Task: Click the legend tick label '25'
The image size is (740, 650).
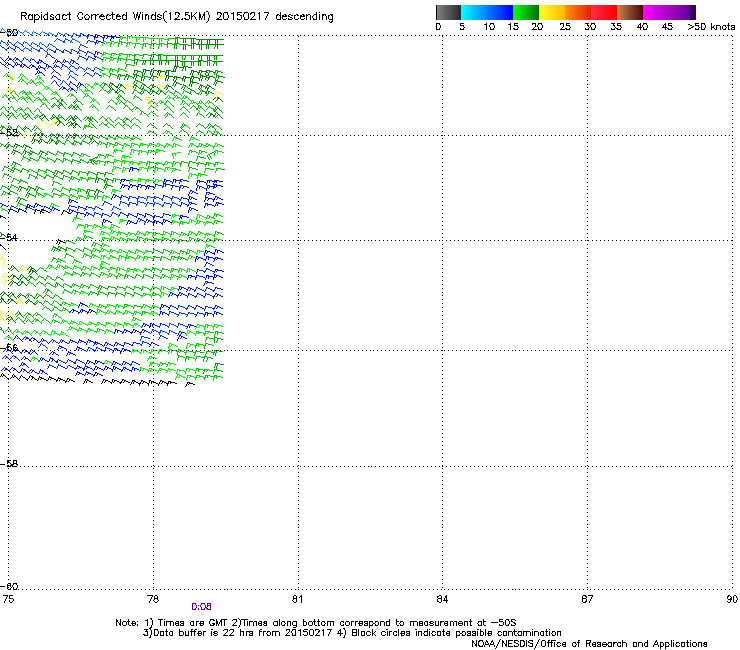Action: click(565, 27)
